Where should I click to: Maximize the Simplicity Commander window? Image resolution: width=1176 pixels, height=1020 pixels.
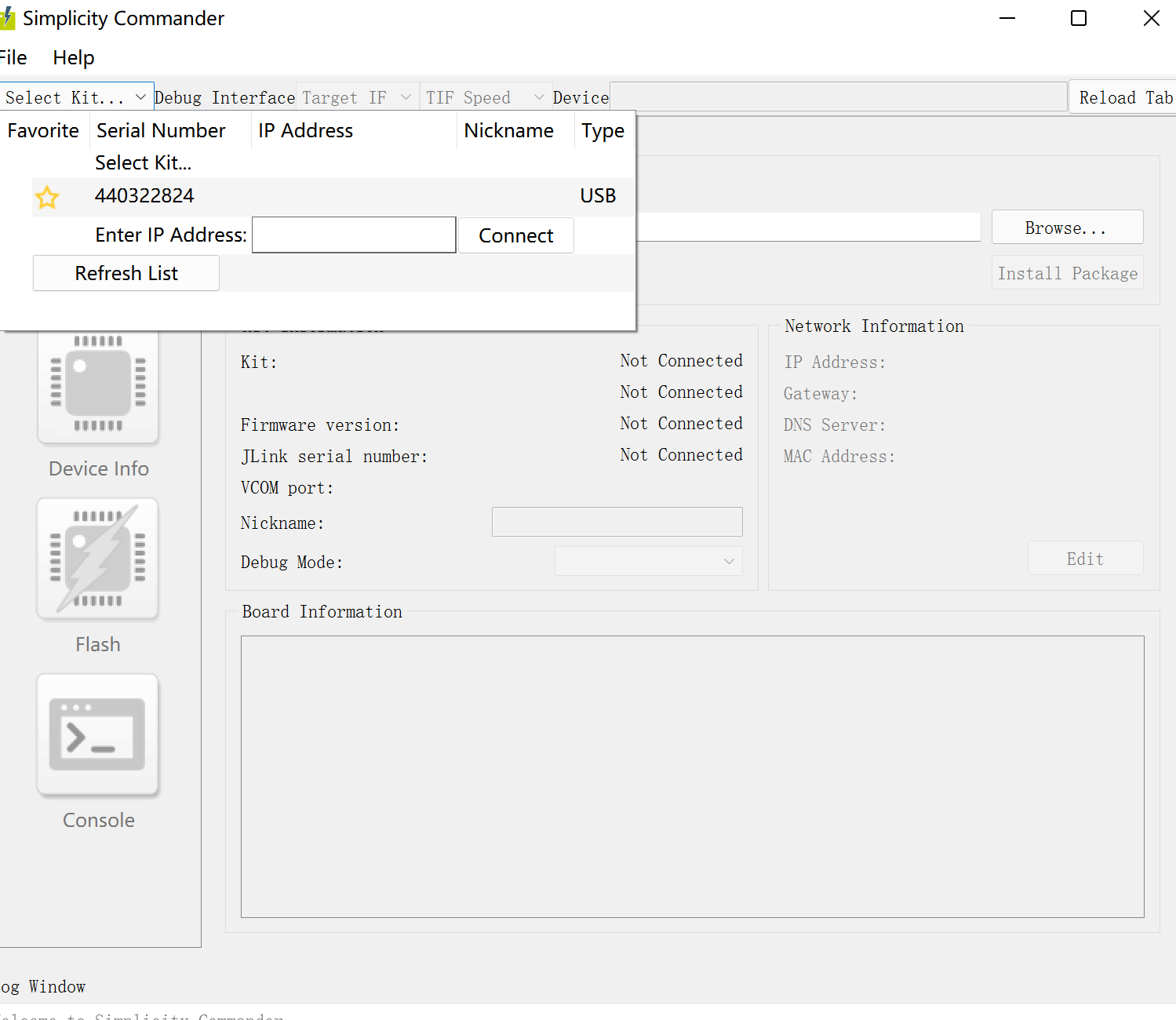1079,18
